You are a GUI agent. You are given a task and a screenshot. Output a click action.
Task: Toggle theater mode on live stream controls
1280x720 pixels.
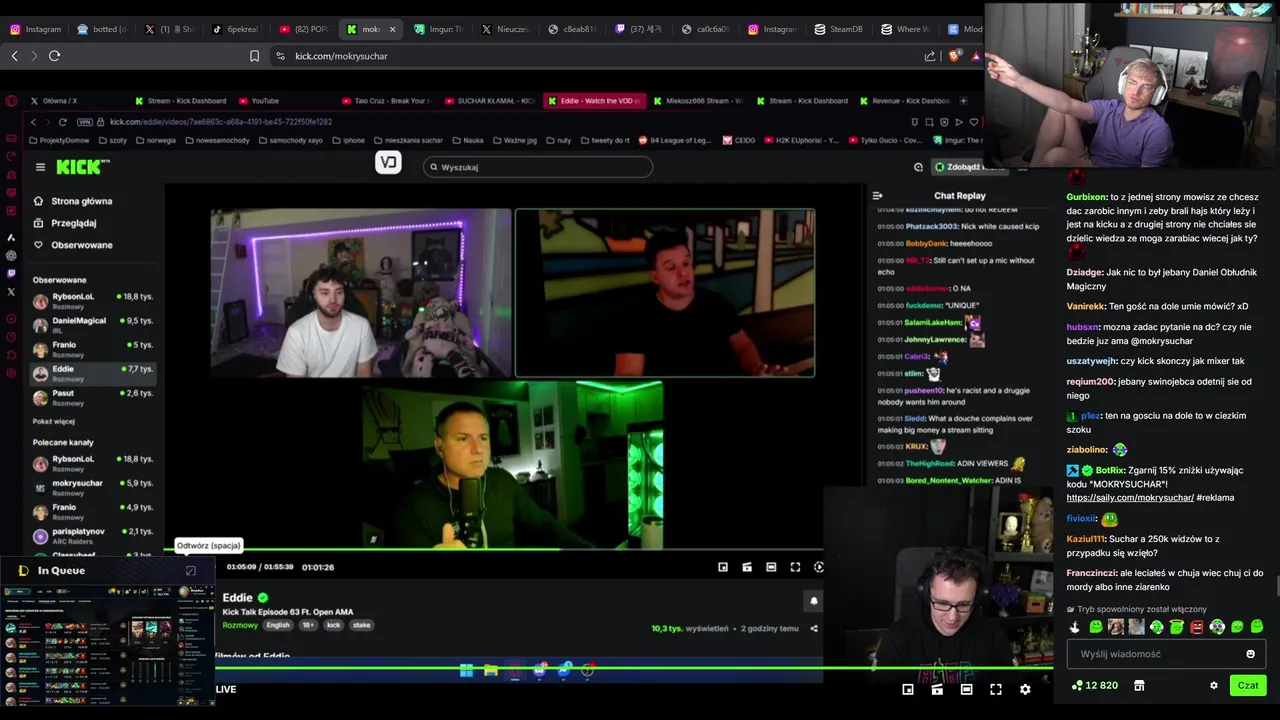click(966, 689)
